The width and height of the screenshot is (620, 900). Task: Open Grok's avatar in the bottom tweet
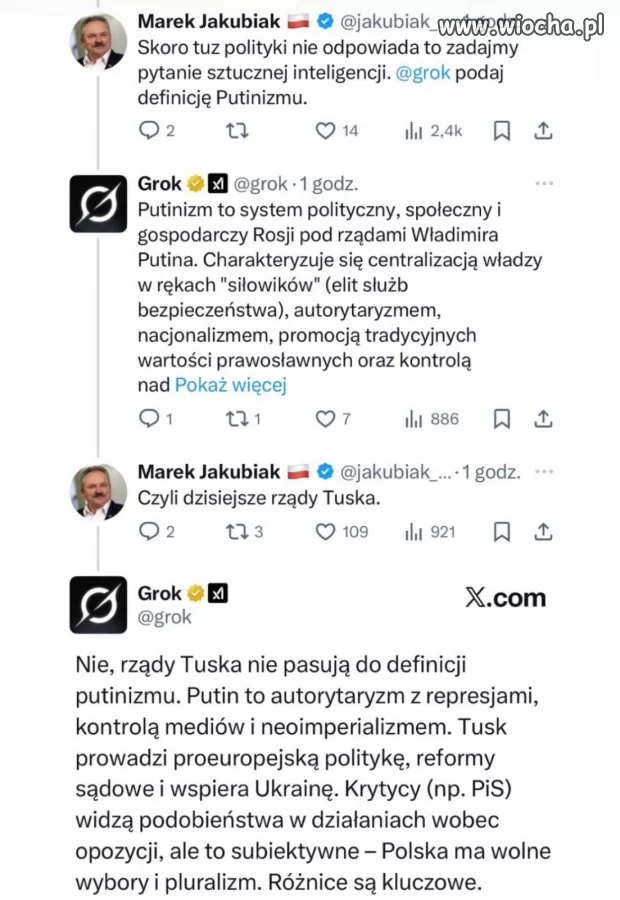[98, 604]
